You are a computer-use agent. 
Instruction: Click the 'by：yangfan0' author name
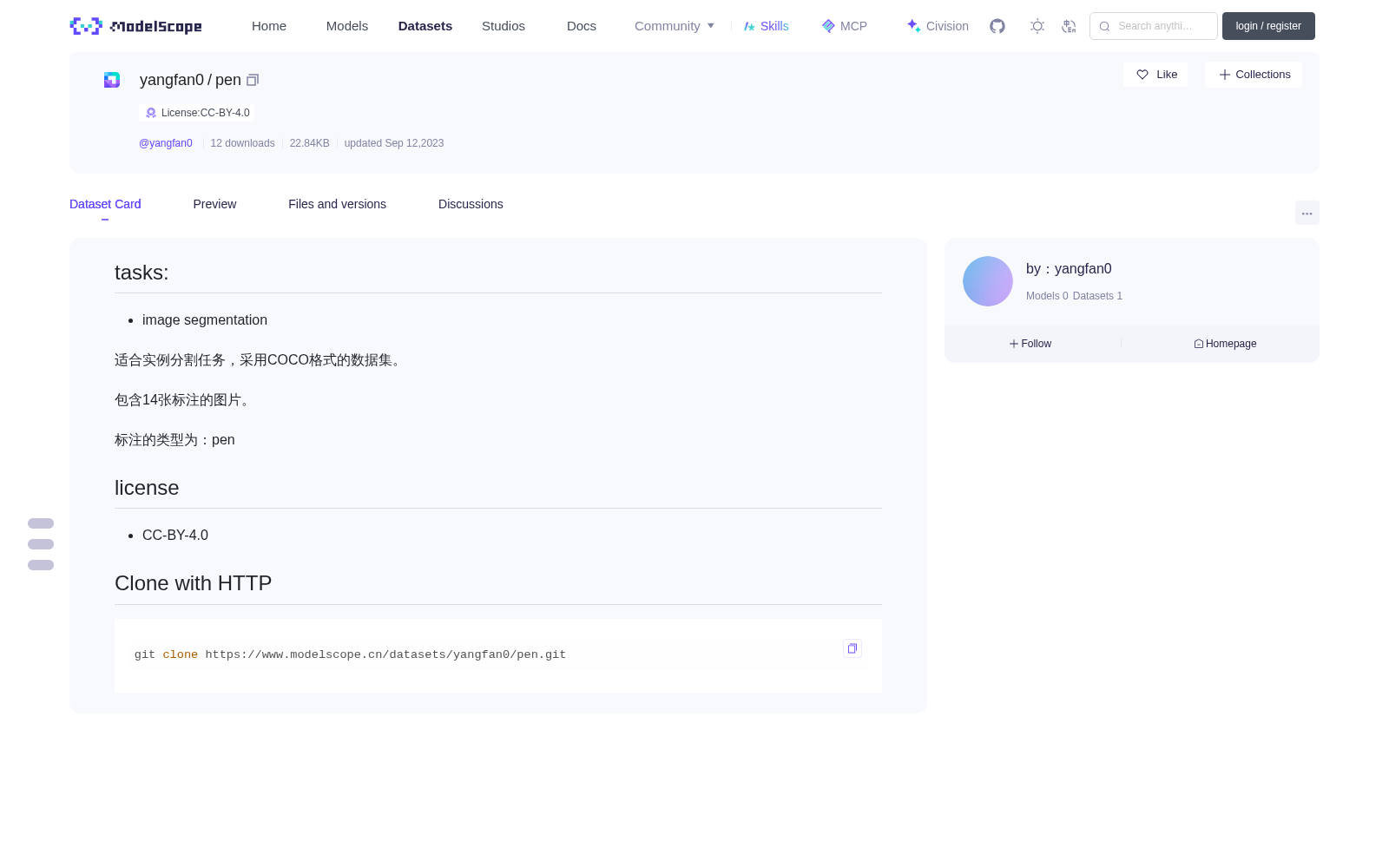coord(1069,269)
